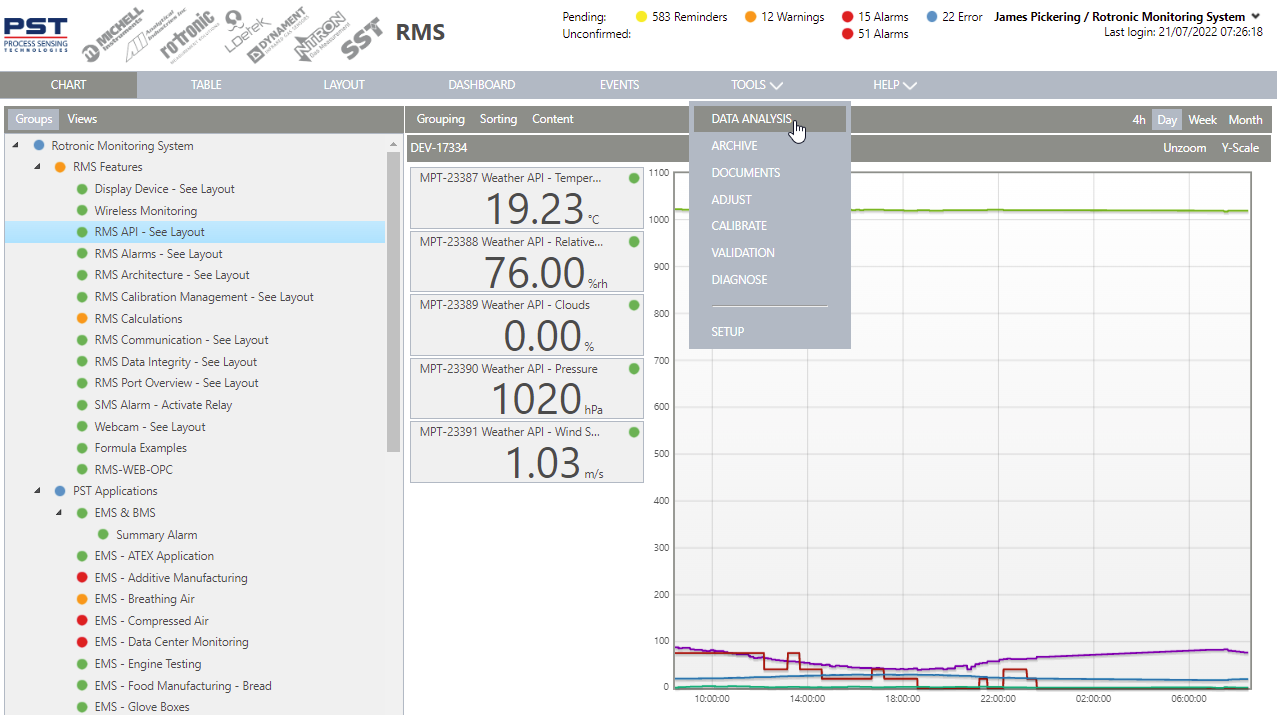Open the Events tab
The width and height of the screenshot is (1277, 715).
click(x=619, y=85)
